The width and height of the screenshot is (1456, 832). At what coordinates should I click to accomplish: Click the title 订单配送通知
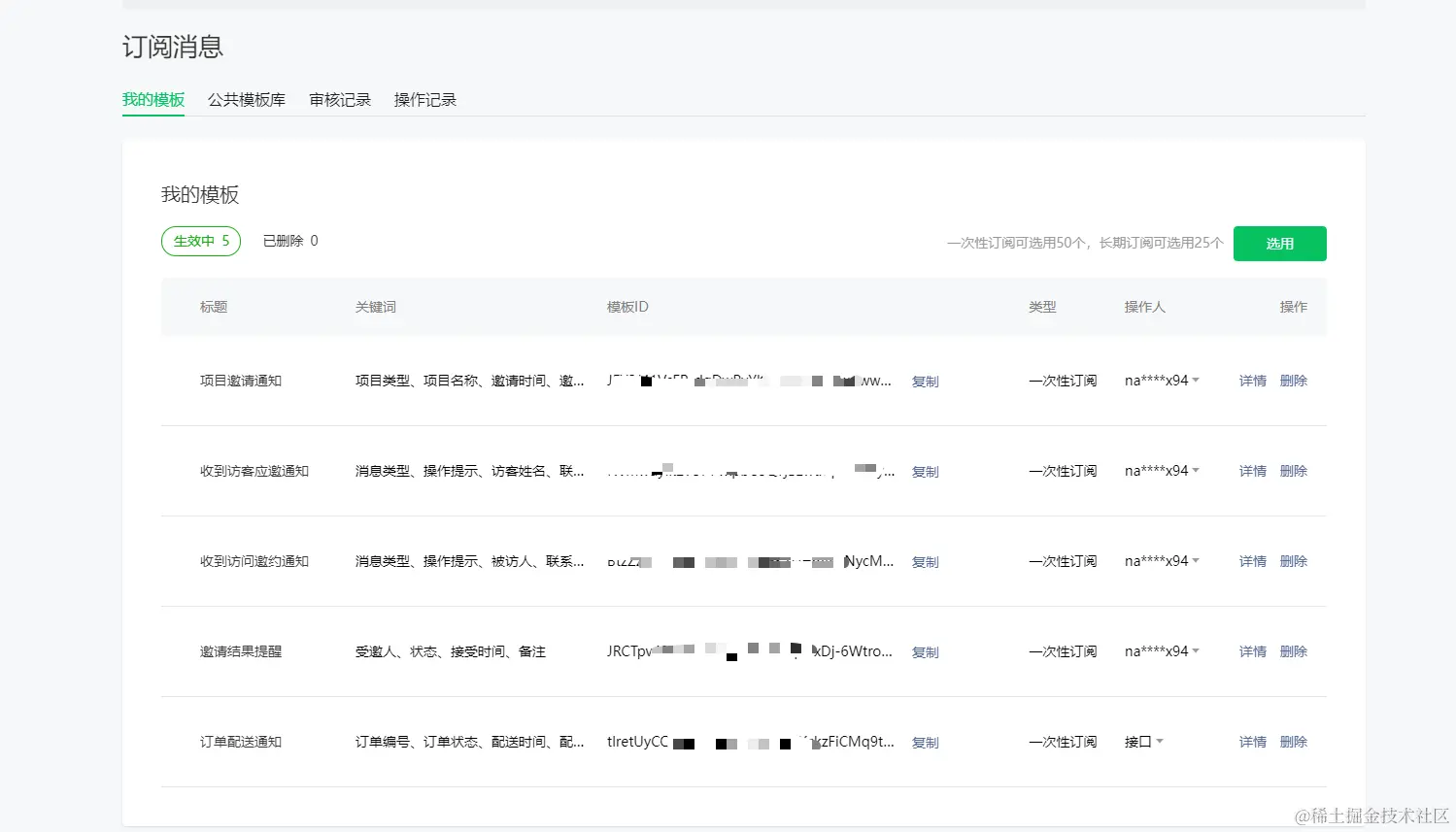pos(241,742)
